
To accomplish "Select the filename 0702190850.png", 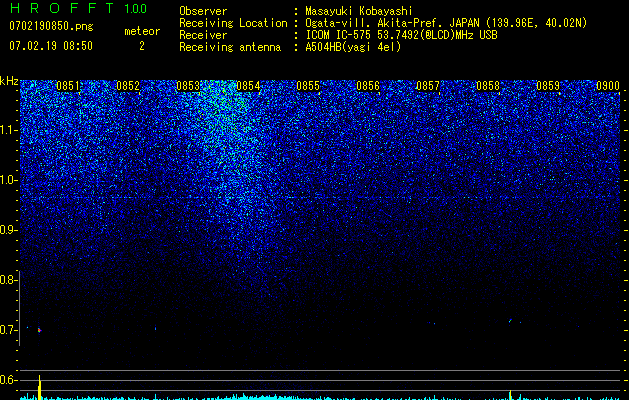I will 51,27.
